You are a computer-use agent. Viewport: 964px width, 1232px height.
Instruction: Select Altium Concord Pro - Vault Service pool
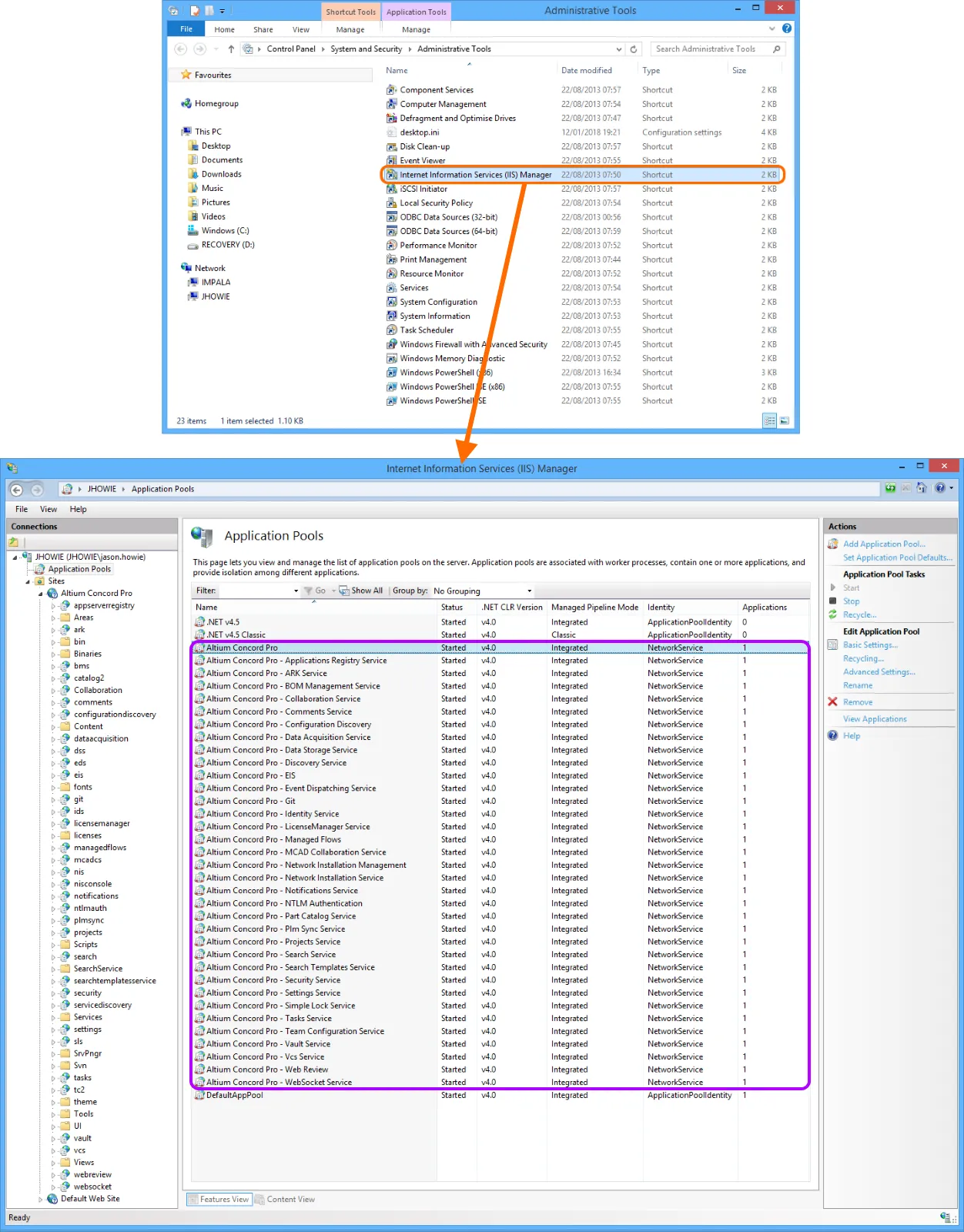pos(500,1044)
